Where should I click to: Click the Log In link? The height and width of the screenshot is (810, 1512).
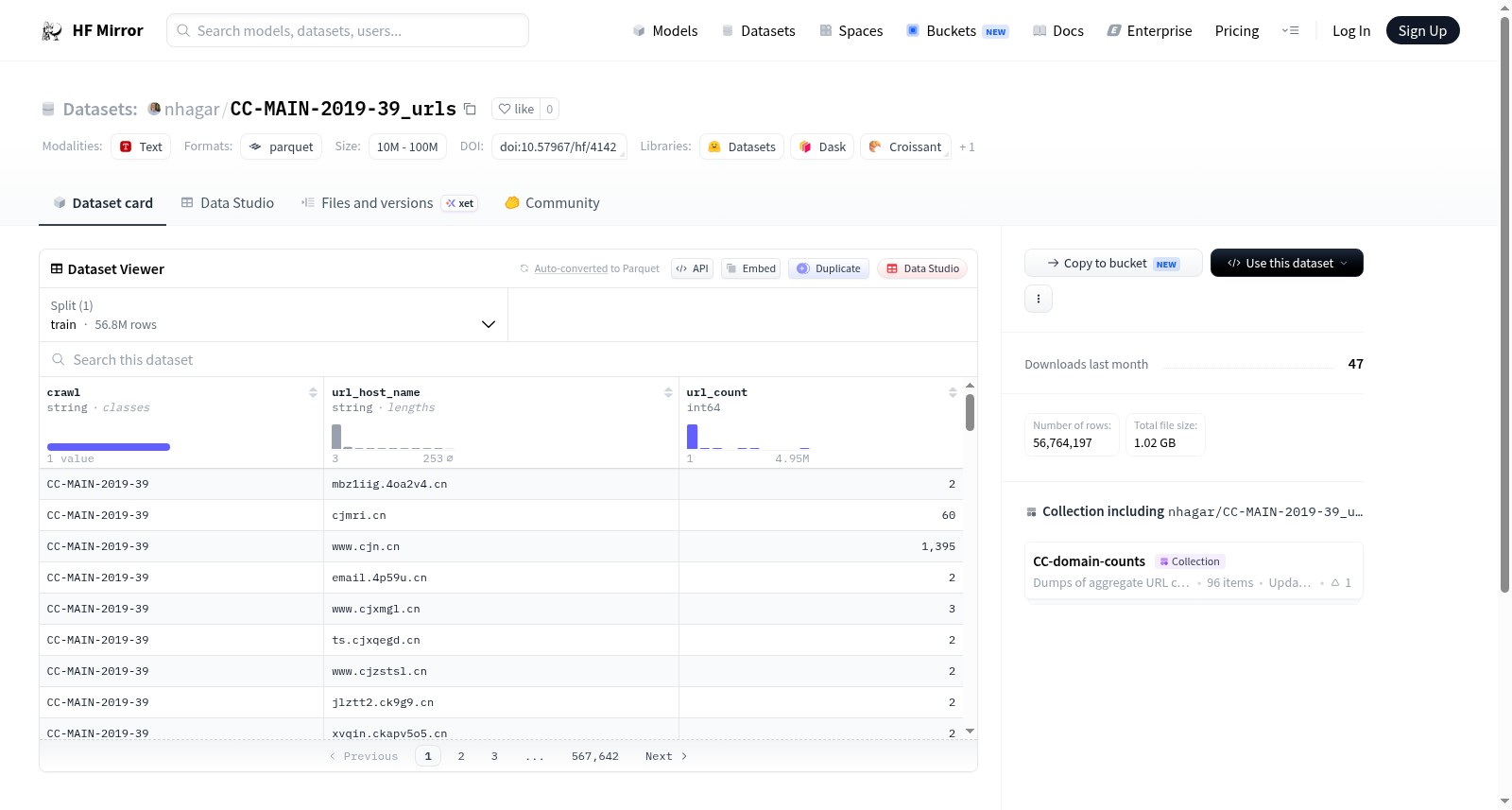coord(1351,31)
